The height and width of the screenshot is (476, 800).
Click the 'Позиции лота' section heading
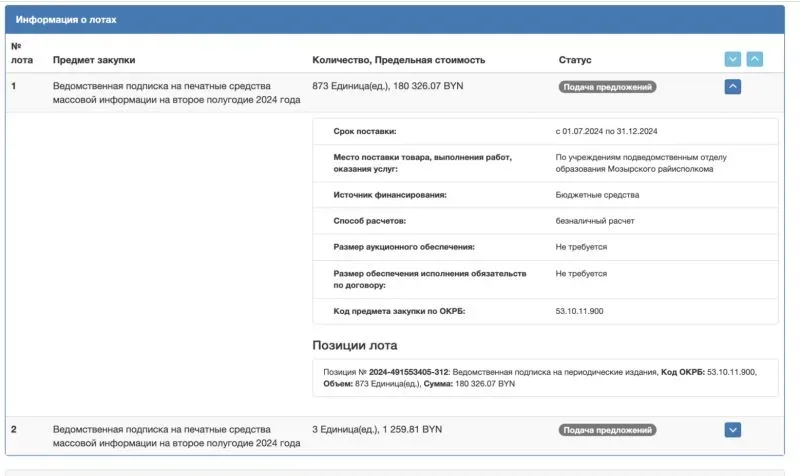(355, 346)
